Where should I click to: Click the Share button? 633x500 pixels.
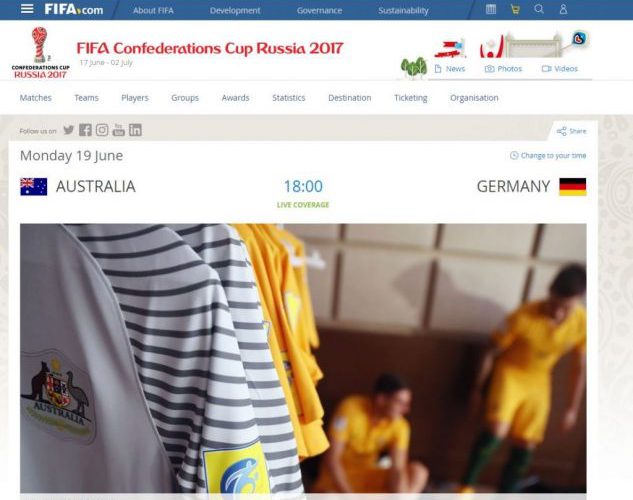[571, 131]
